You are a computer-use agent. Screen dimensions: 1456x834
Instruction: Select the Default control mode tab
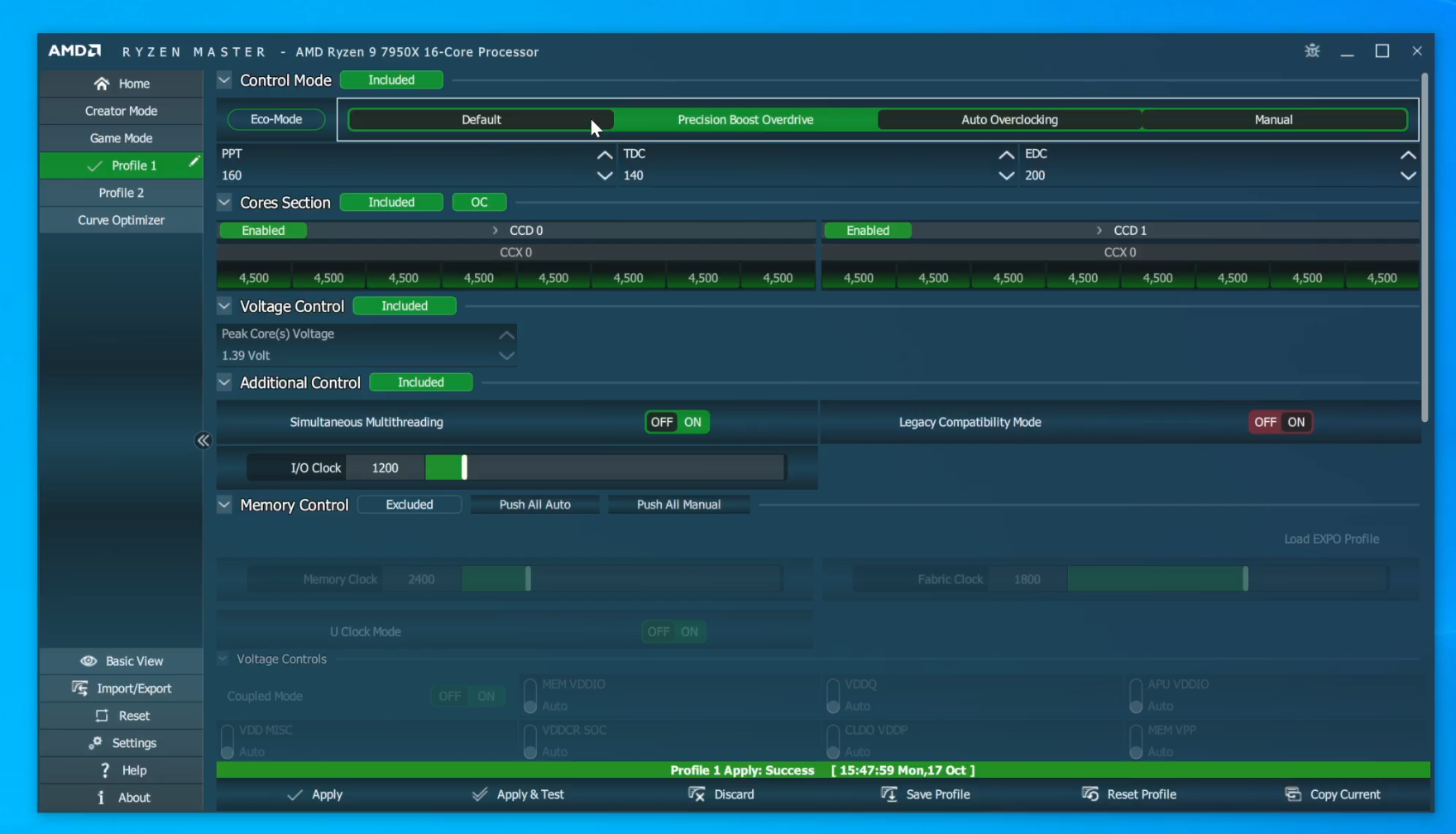(481, 120)
